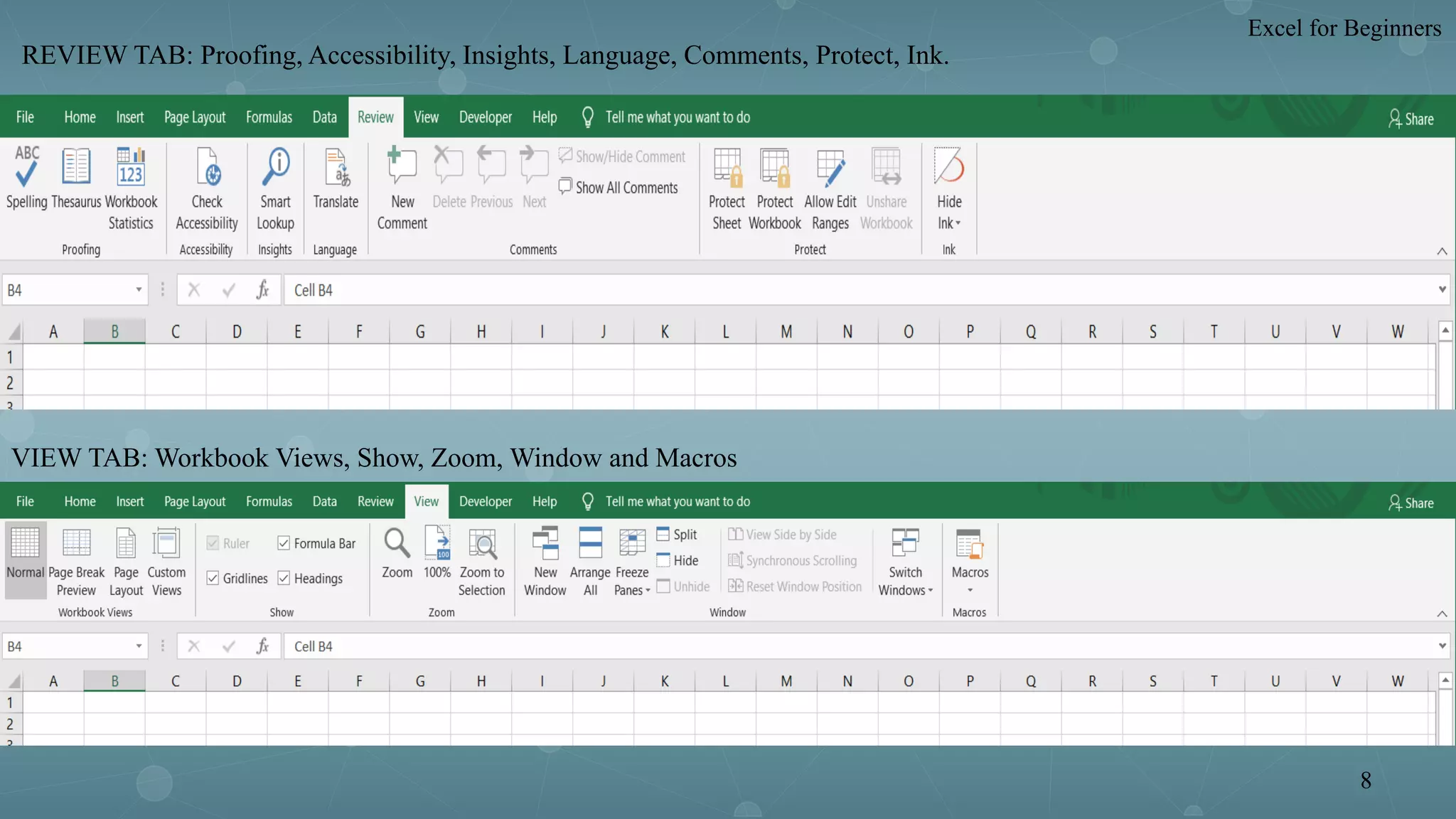Click Arrange All windows
This screenshot has width=1456, height=819.
590,562
